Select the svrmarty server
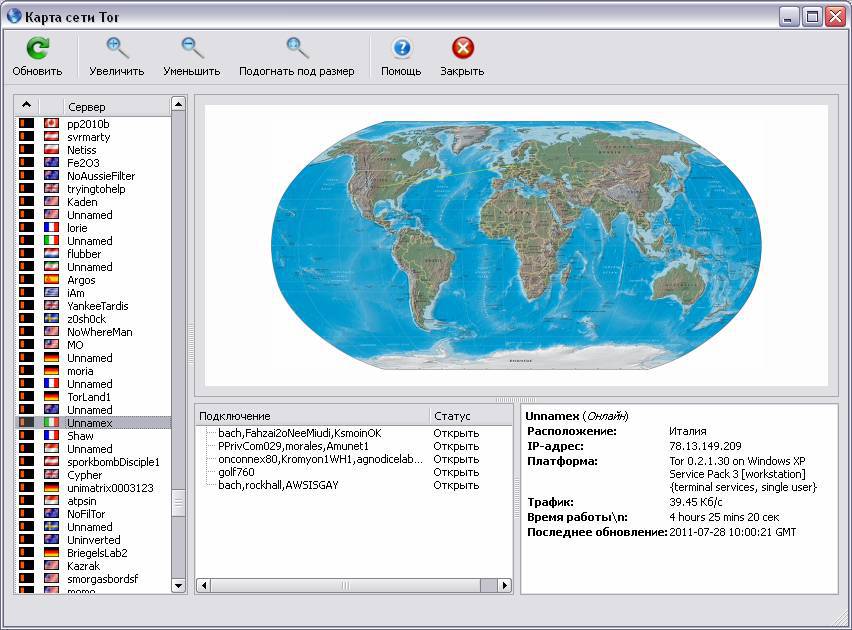 pos(90,137)
